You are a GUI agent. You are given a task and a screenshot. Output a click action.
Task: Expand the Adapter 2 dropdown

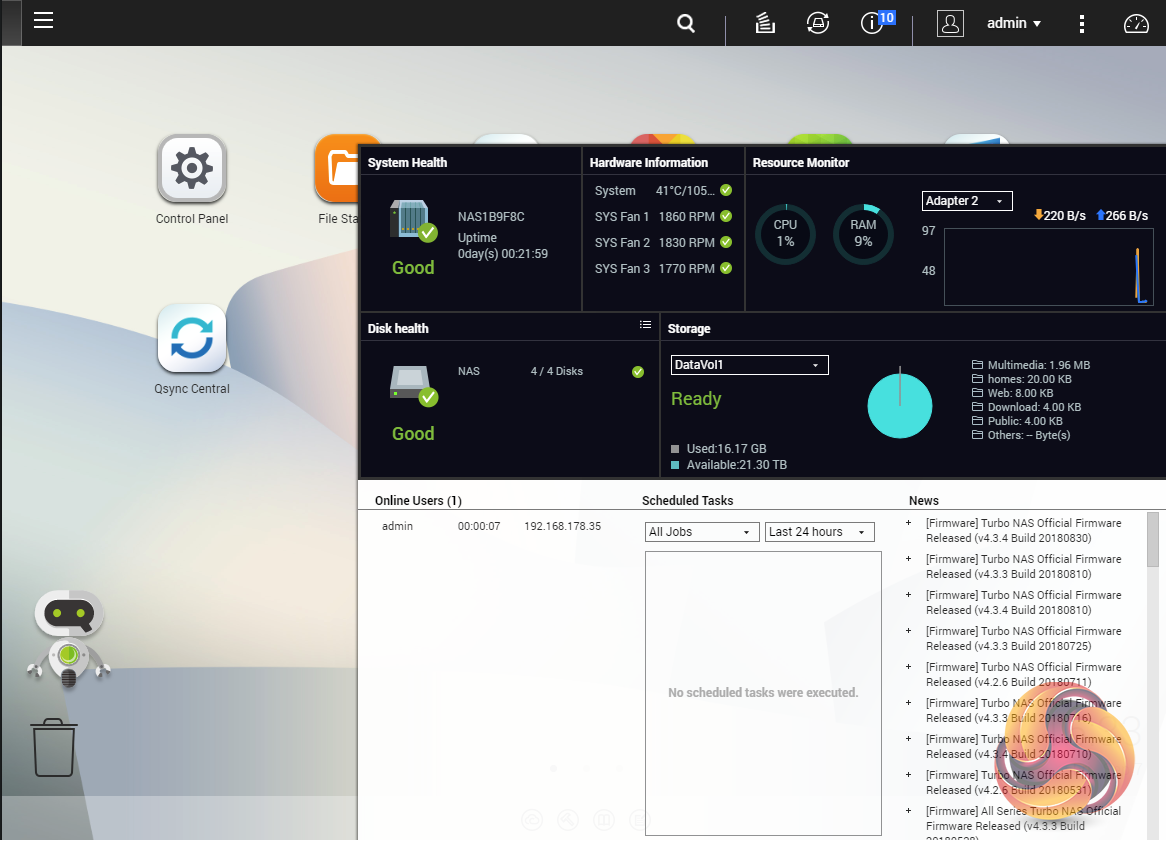(x=967, y=201)
